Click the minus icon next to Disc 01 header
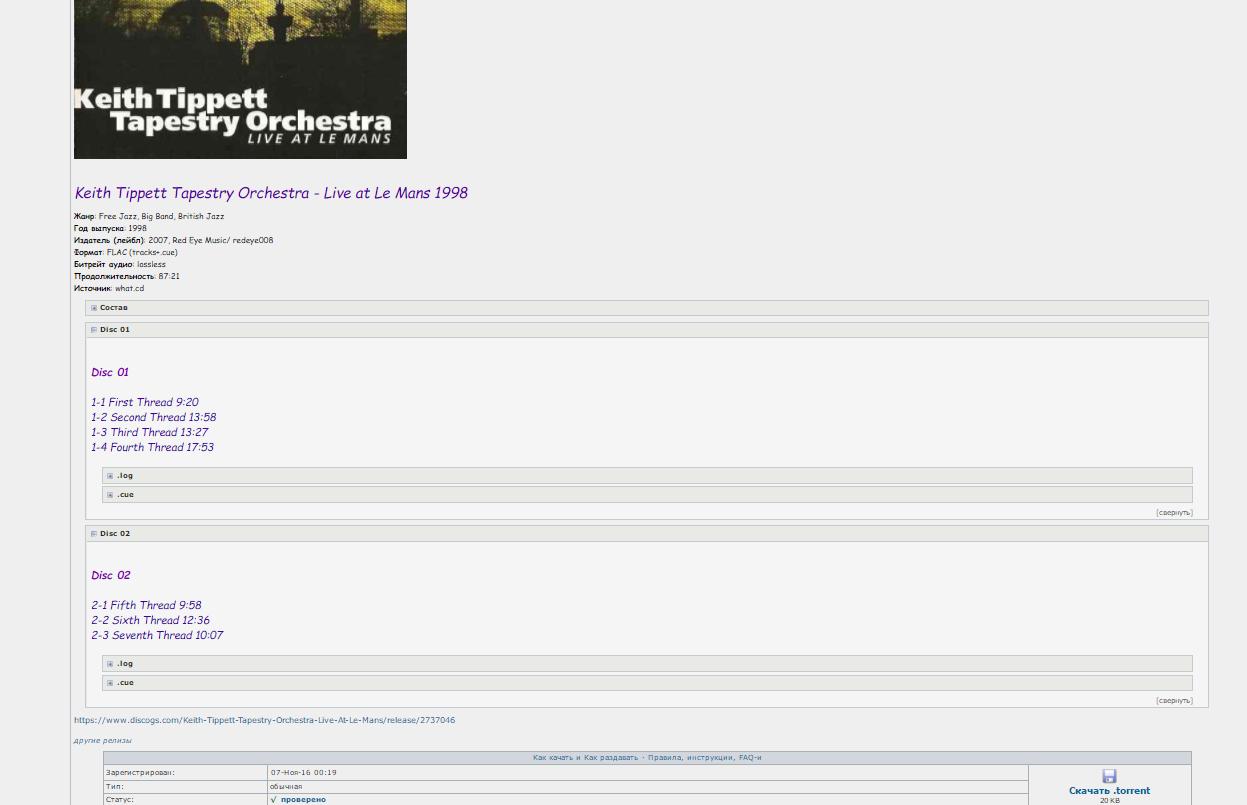Viewport: 1247px width, 805px height. click(94, 330)
